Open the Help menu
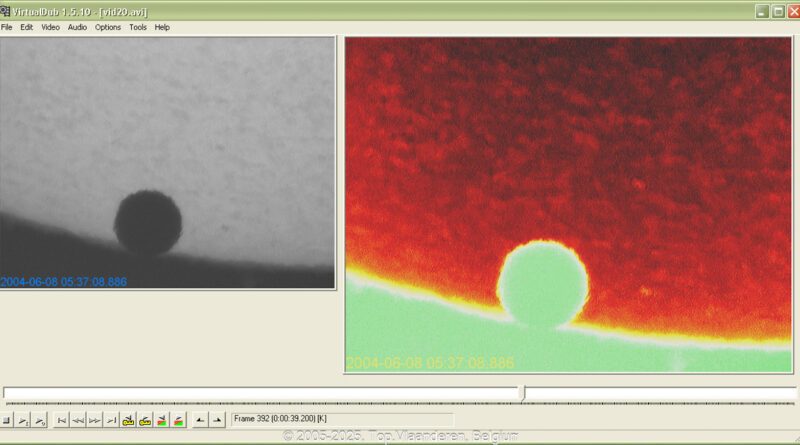The height and width of the screenshot is (445, 800). pyautogui.click(x=162, y=28)
